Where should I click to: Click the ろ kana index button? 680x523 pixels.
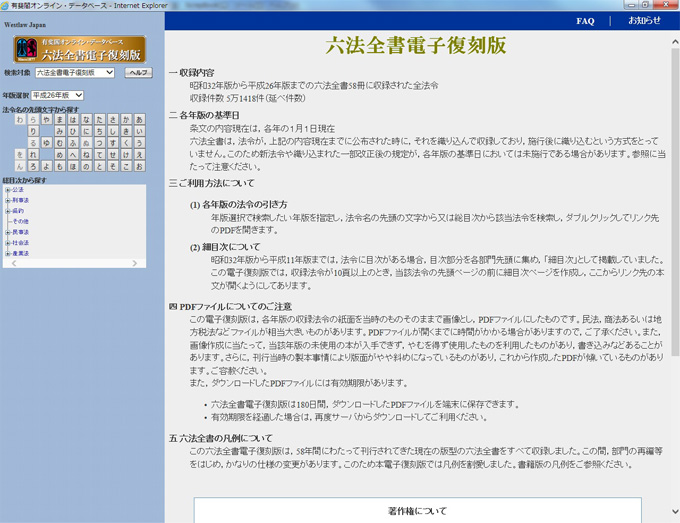33,167
